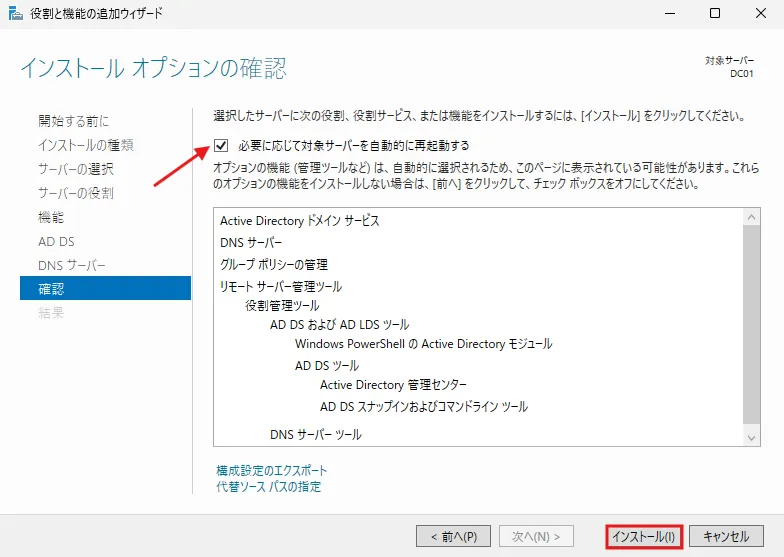
Task: Click scroll up arrow in feature list
Action: (751, 217)
